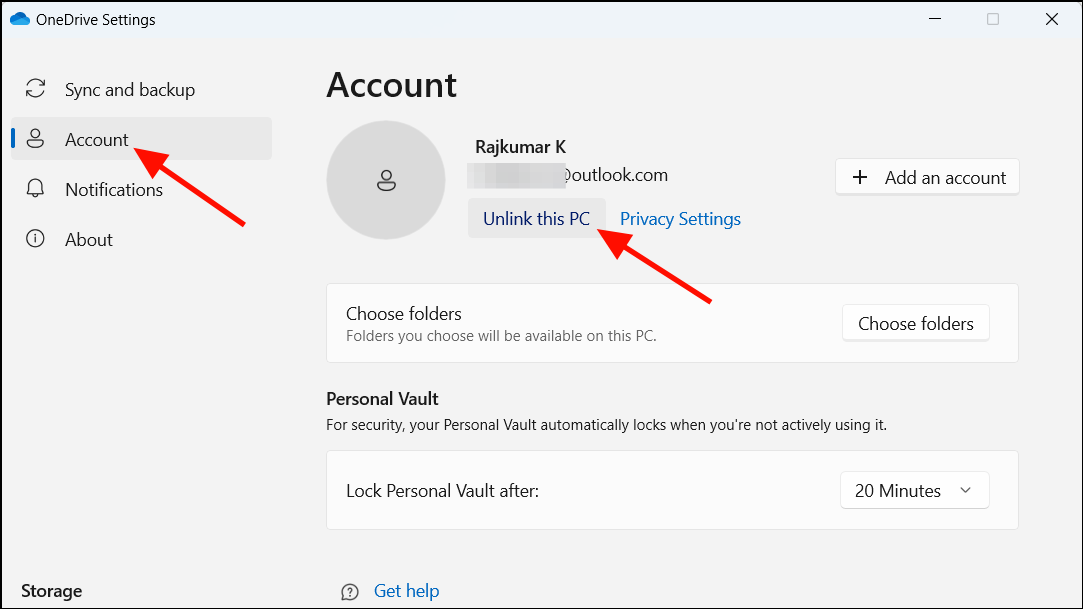Viewport: 1083px width, 609px height.
Task: Click the Unlink this PC button
Action: [537, 218]
